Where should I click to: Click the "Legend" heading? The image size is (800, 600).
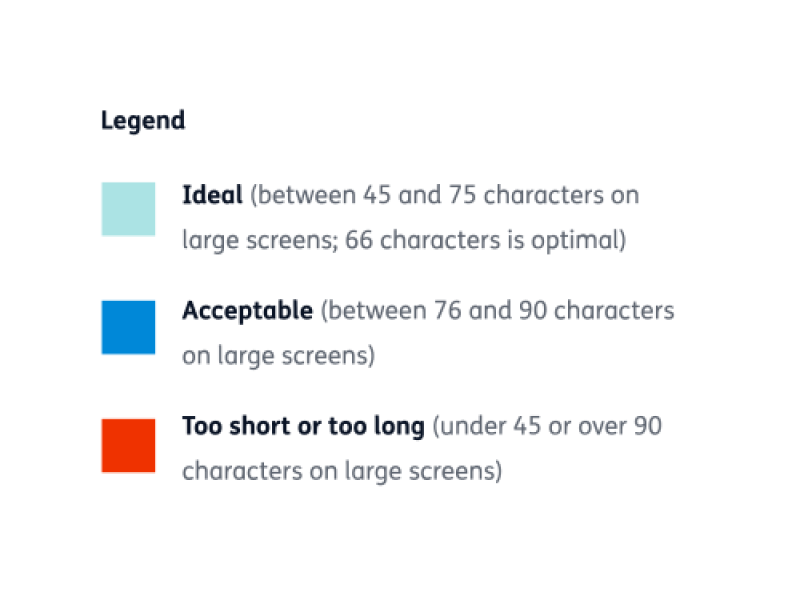pyautogui.click(x=143, y=121)
